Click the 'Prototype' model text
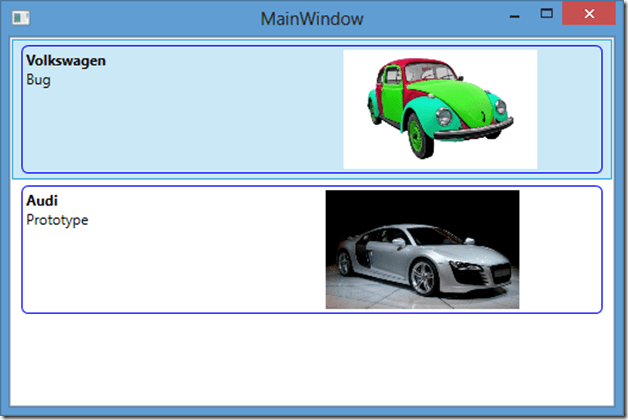 (x=57, y=220)
